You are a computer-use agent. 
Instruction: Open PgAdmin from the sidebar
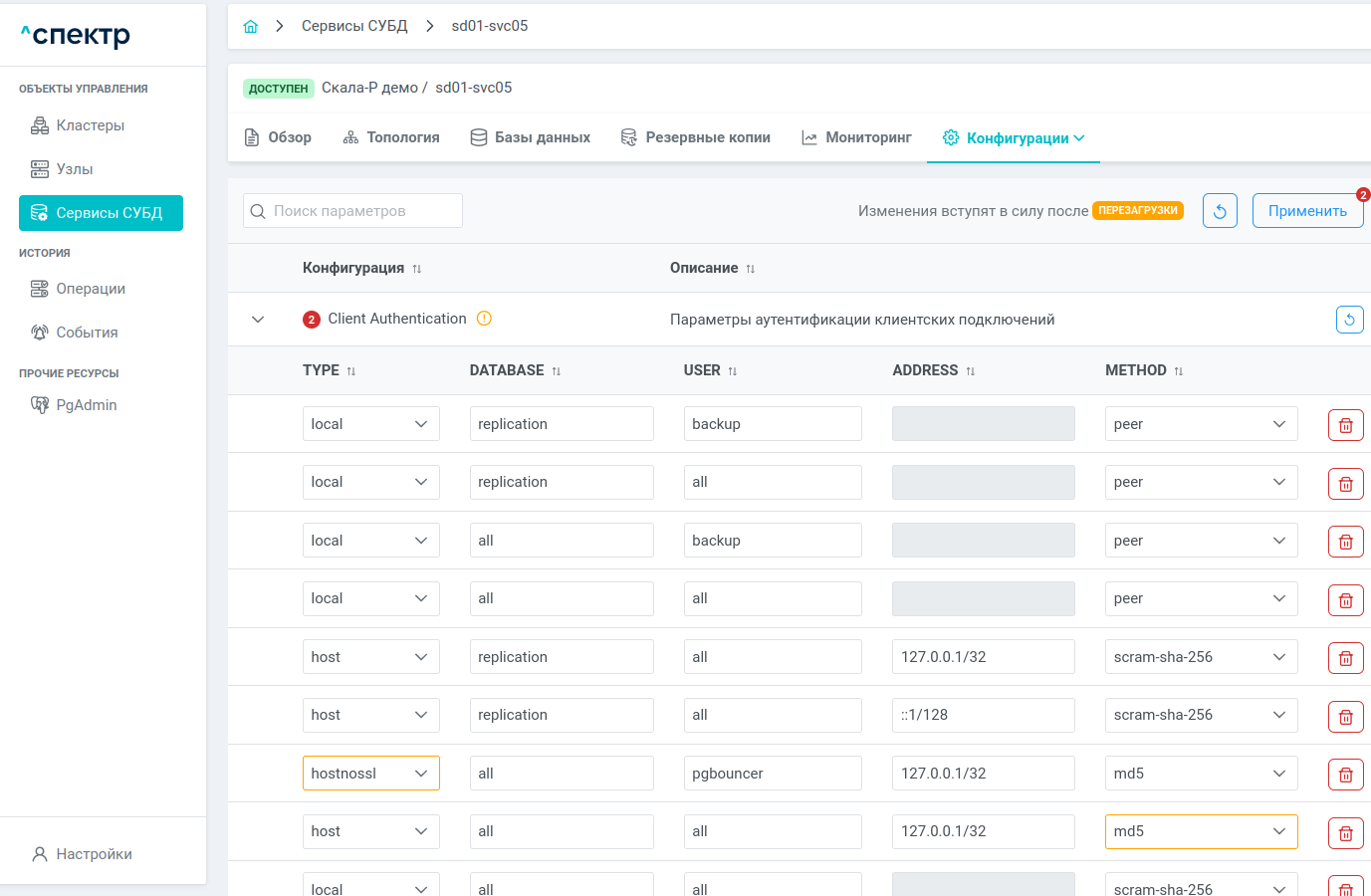coord(86,405)
